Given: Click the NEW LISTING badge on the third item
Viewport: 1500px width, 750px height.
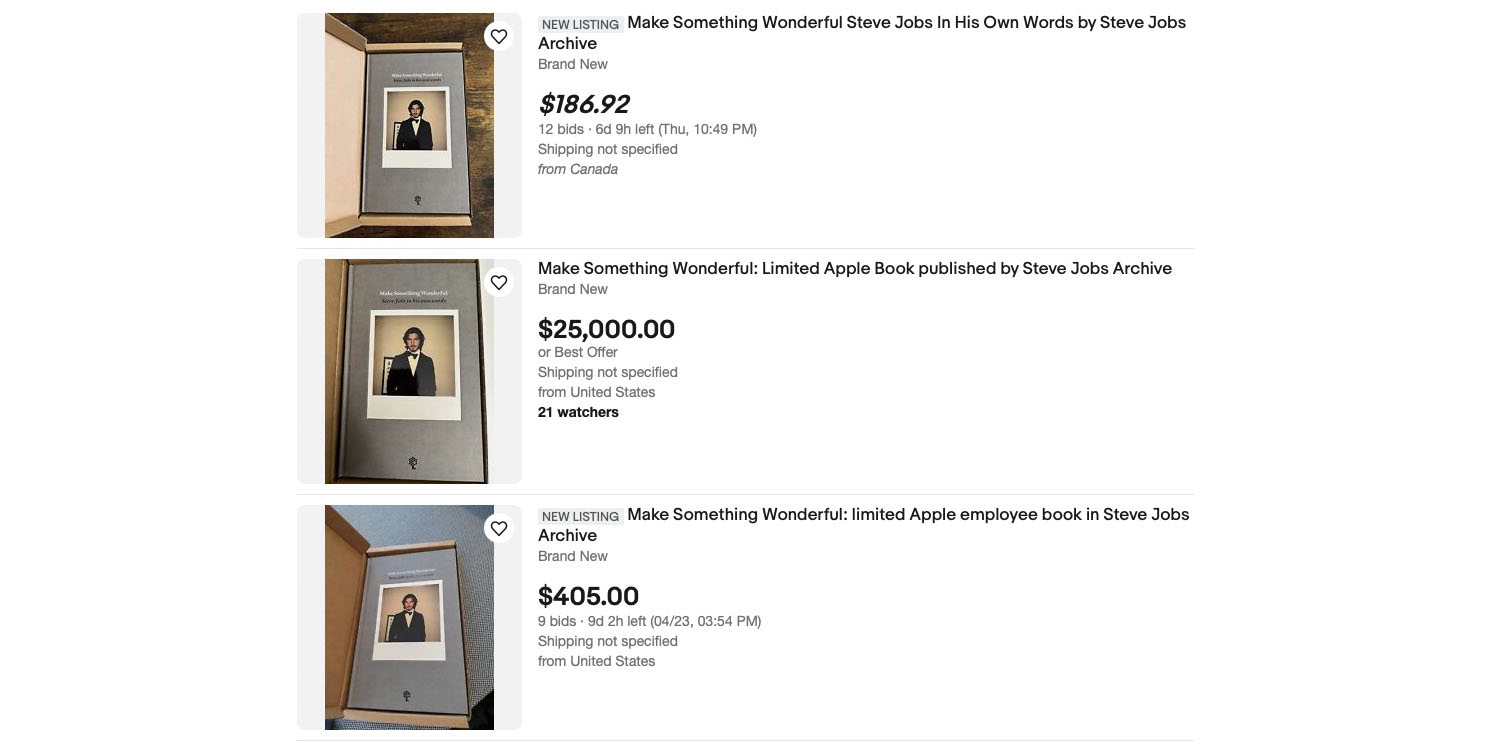Looking at the screenshot, I should [x=580, y=516].
